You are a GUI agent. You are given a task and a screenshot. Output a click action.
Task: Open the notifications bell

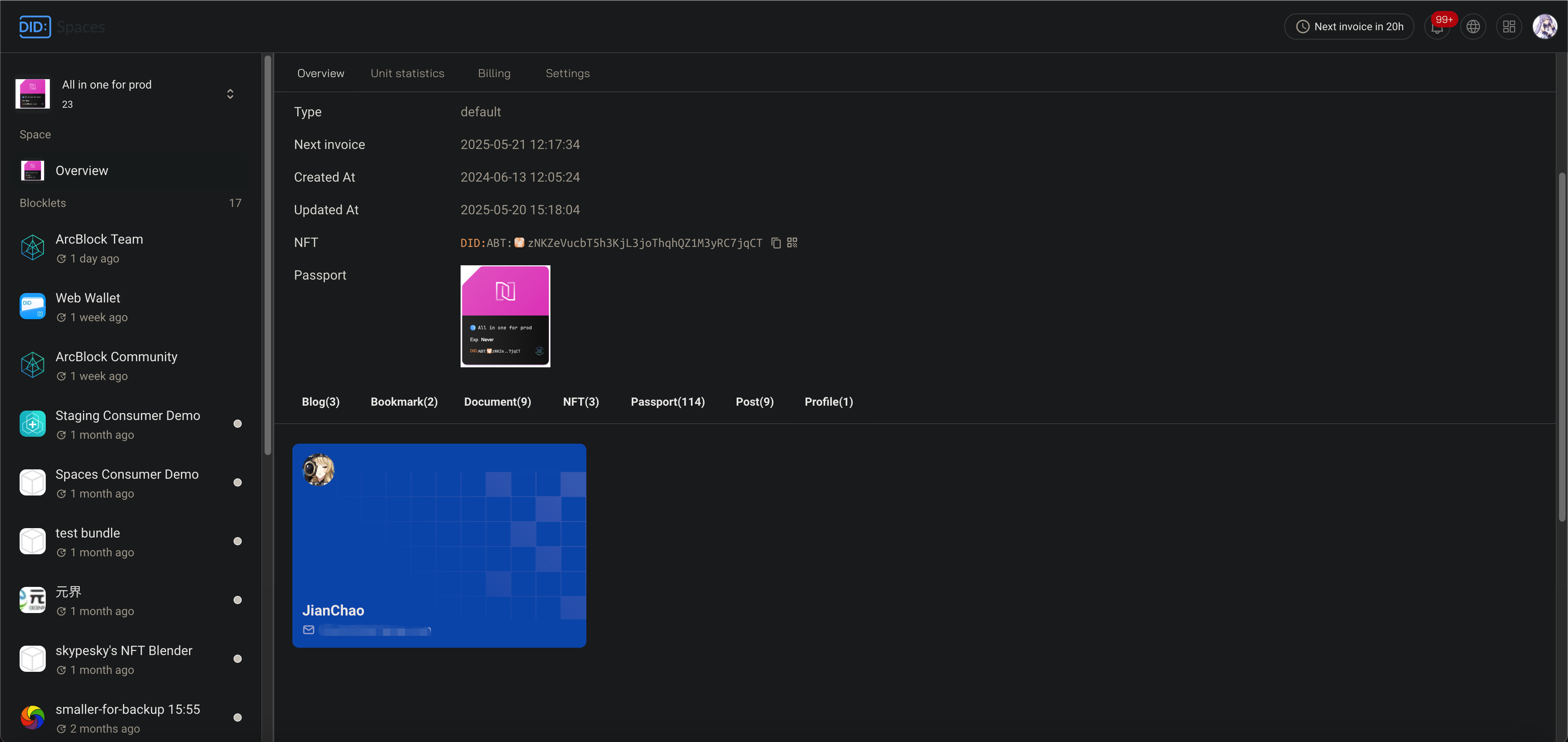[x=1437, y=27]
